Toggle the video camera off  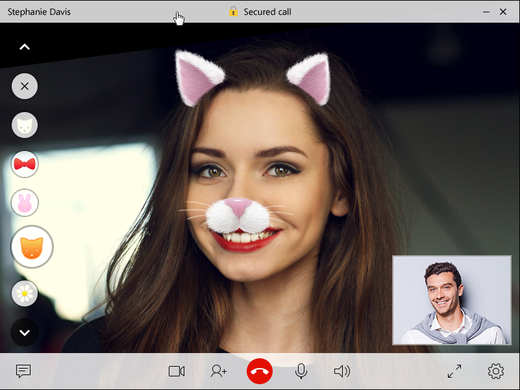pos(177,371)
